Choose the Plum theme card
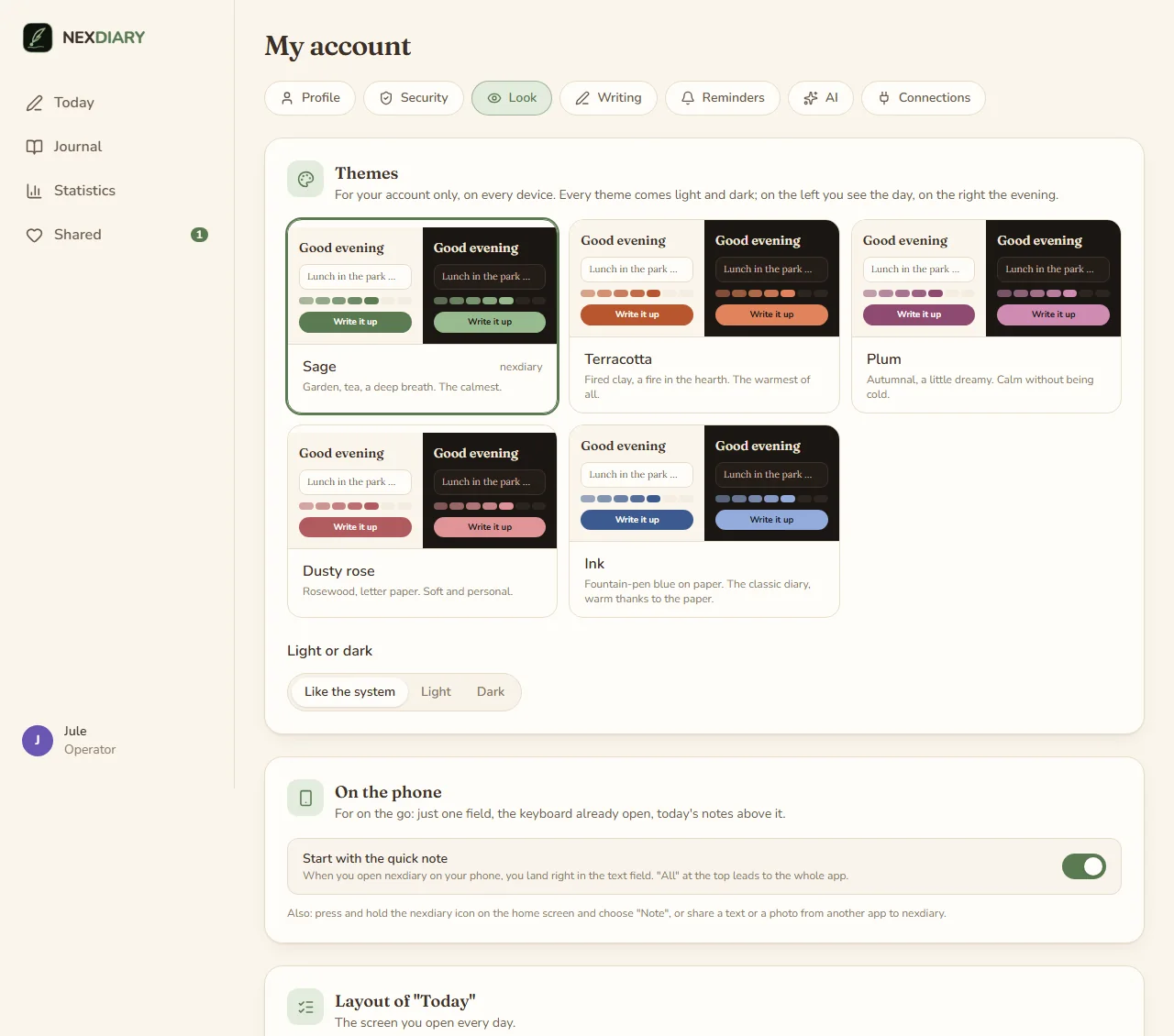The image size is (1174, 1036). (x=986, y=316)
